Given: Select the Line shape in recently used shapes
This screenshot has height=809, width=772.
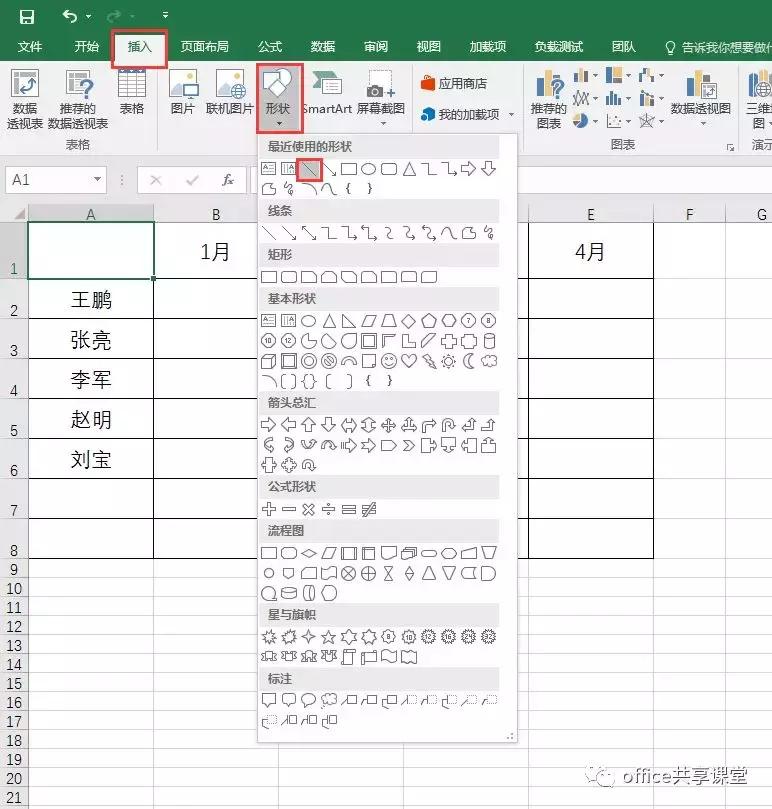Looking at the screenshot, I should pos(310,169).
